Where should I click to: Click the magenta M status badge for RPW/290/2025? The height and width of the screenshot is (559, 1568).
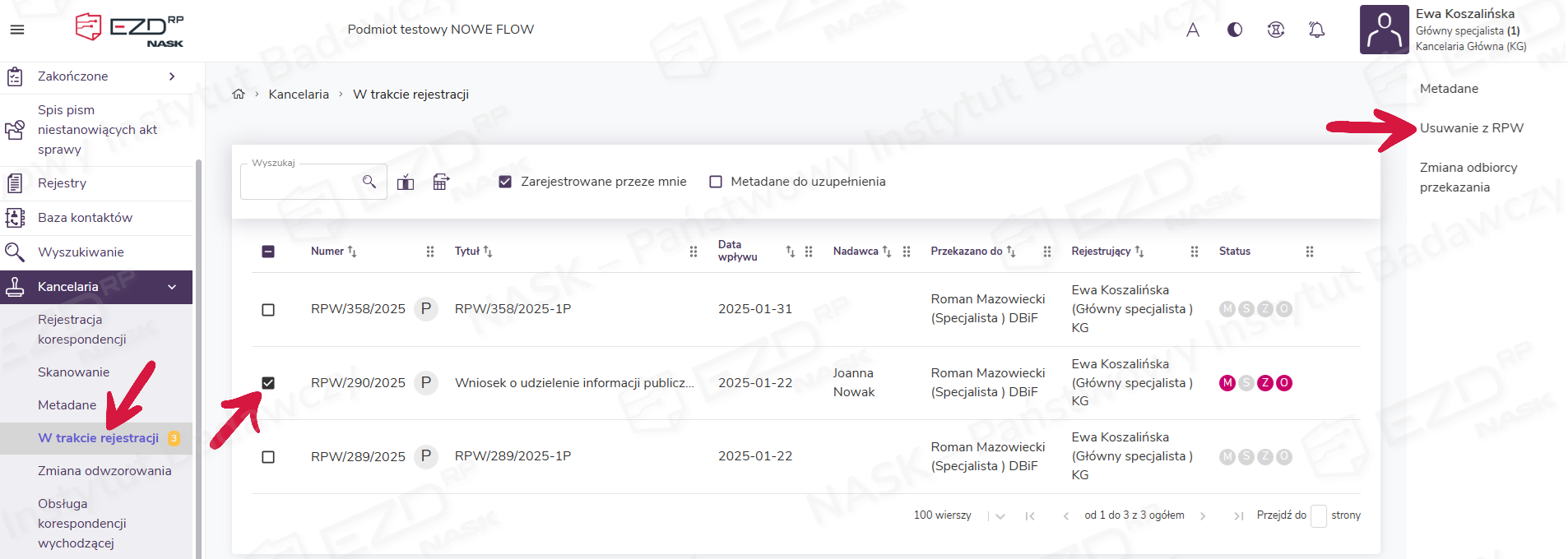coord(1227,383)
